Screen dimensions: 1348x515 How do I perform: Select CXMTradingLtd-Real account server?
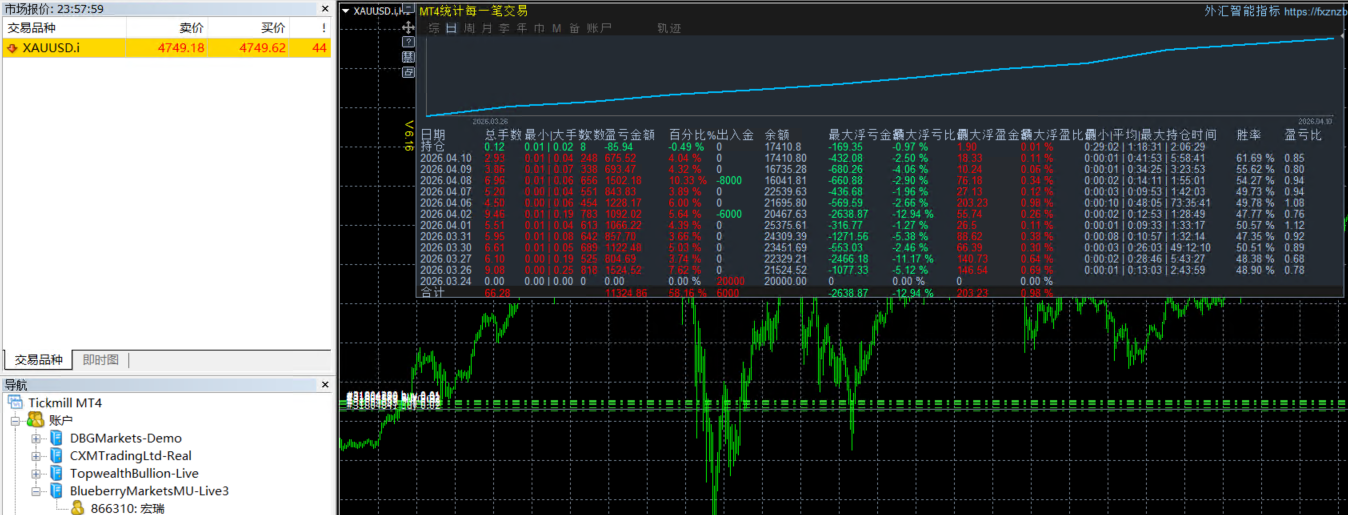(131, 456)
